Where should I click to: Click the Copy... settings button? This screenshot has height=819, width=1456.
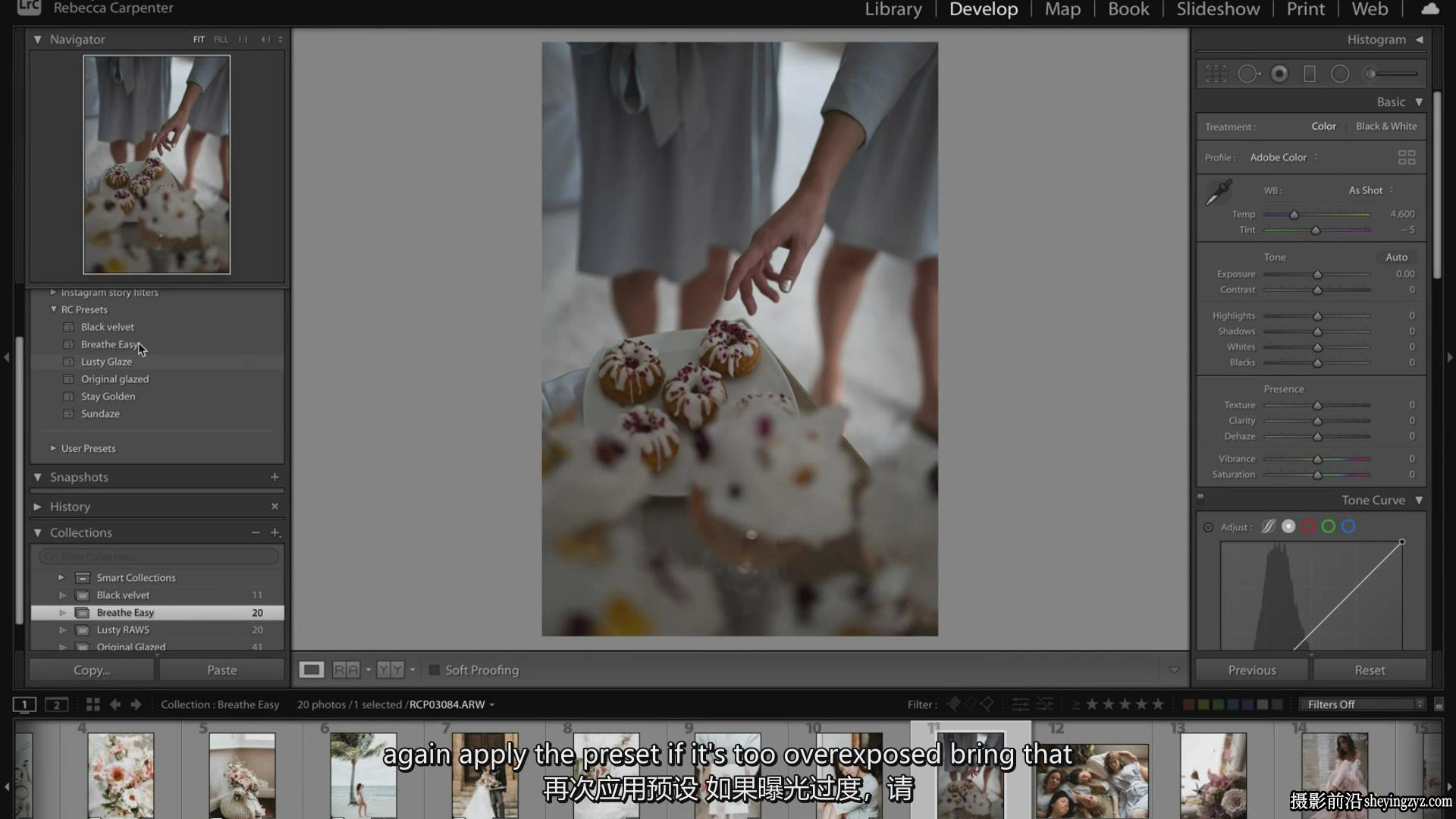click(92, 670)
